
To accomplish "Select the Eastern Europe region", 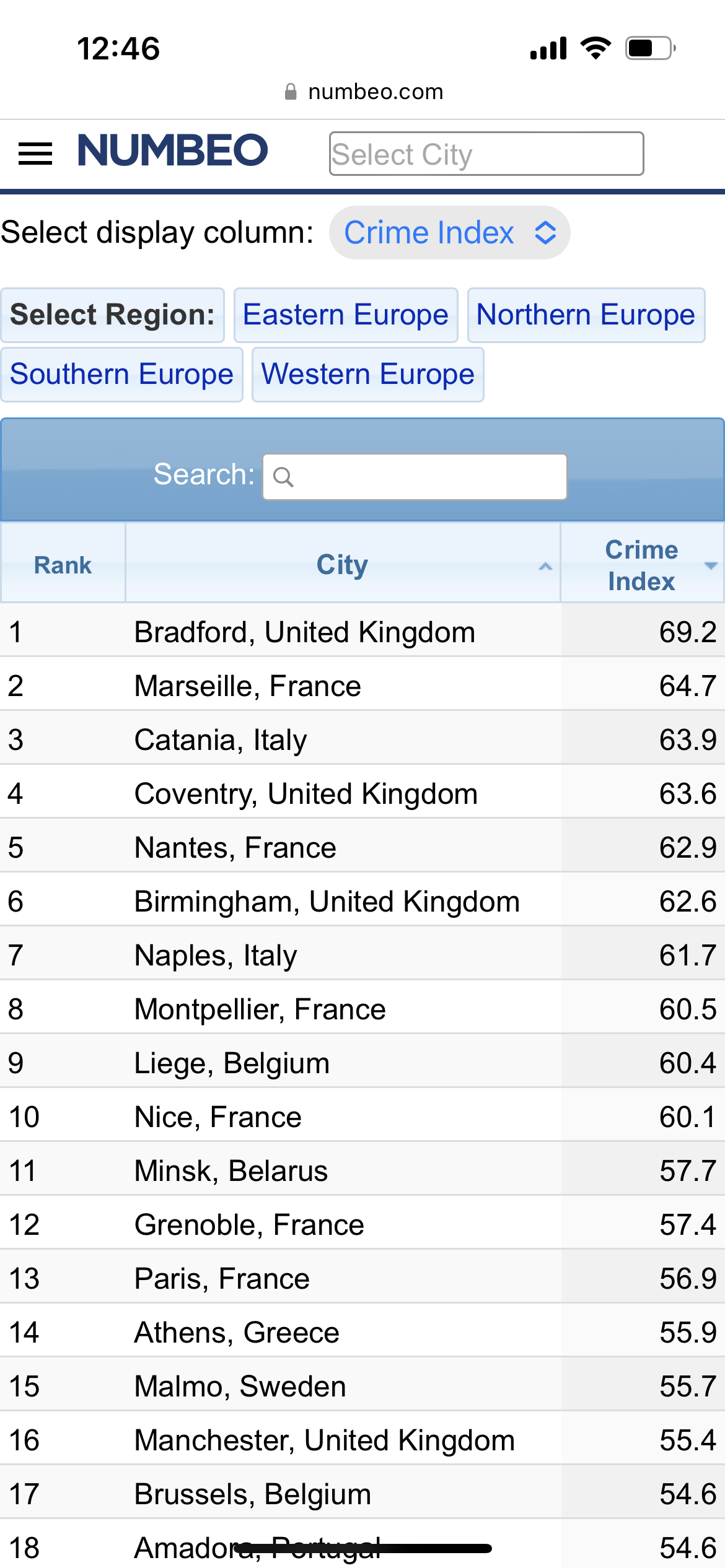I will tap(346, 315).
